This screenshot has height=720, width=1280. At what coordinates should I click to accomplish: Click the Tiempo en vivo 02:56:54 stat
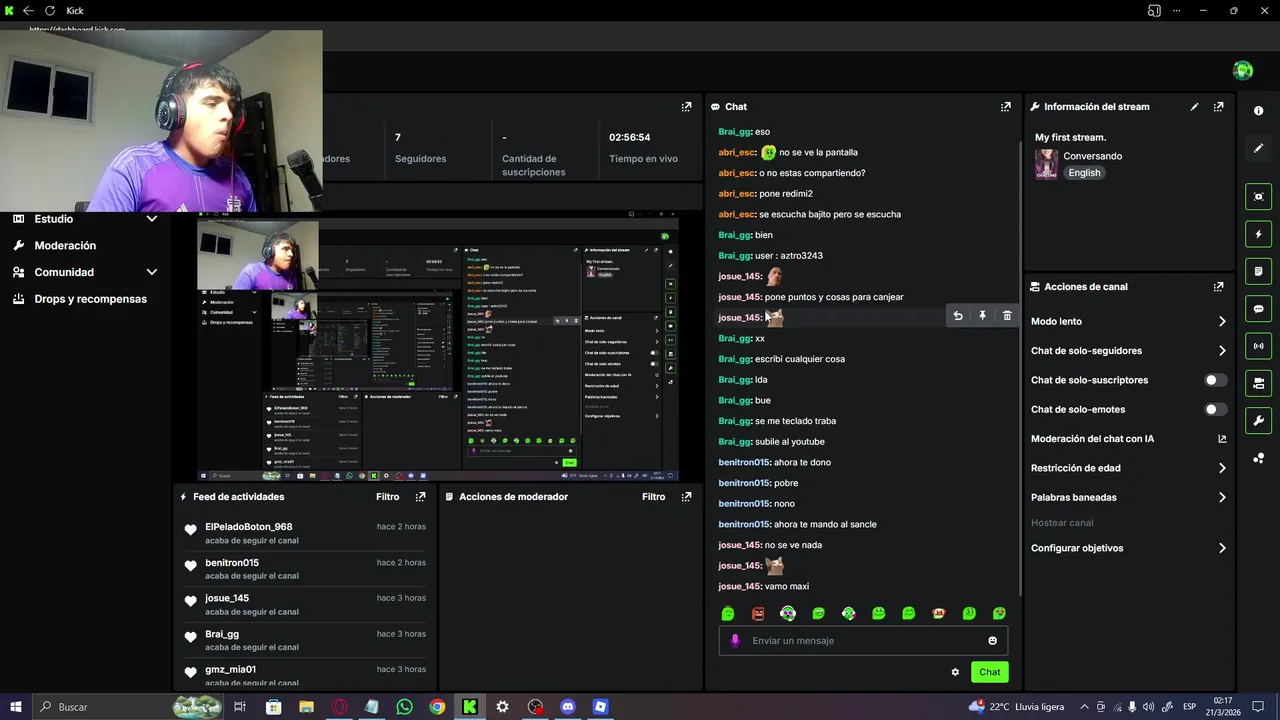click(x=643, y=147)
